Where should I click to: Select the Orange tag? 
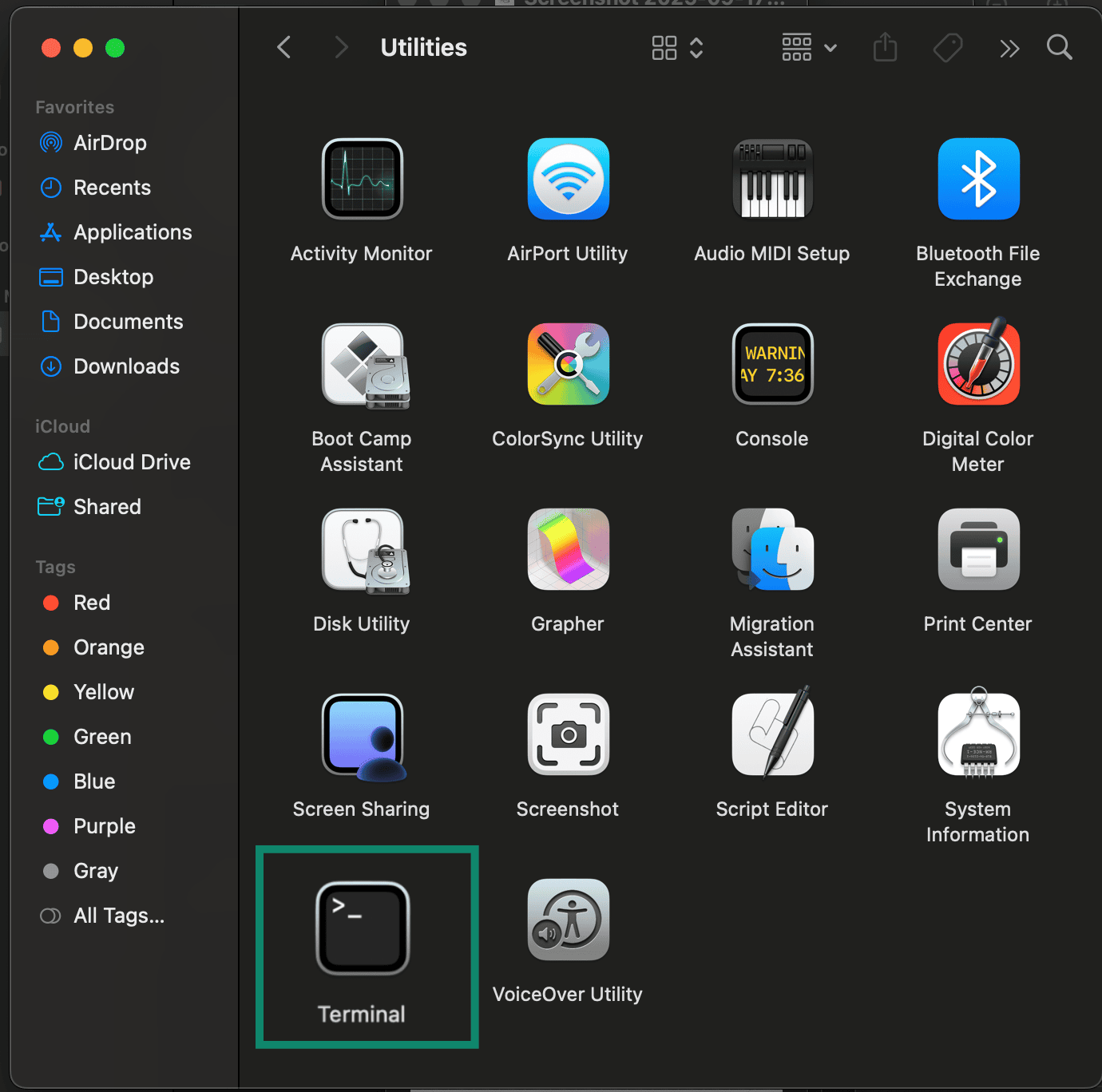(x=93, y=647)
